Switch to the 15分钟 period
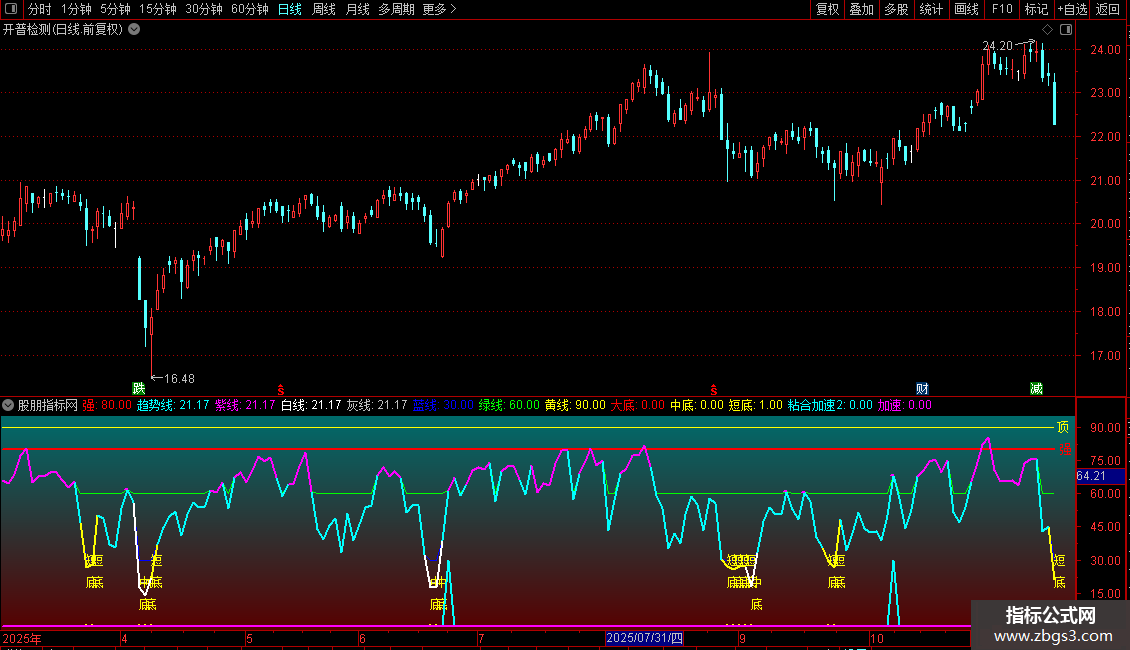Screen dimensions: 1130x650 (x=157, y=9)
